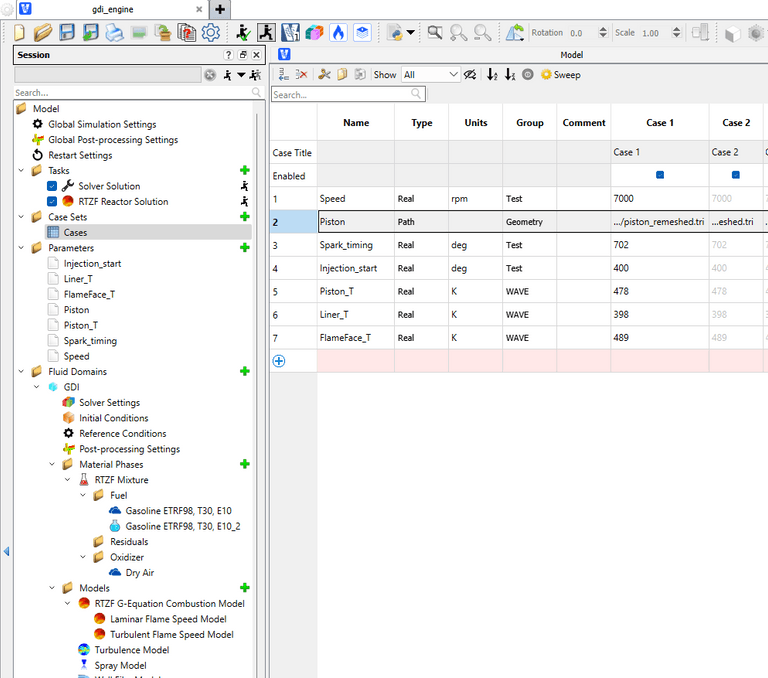
Task: Select Global Simulation Settings in the tree
Action: [102, 125]
